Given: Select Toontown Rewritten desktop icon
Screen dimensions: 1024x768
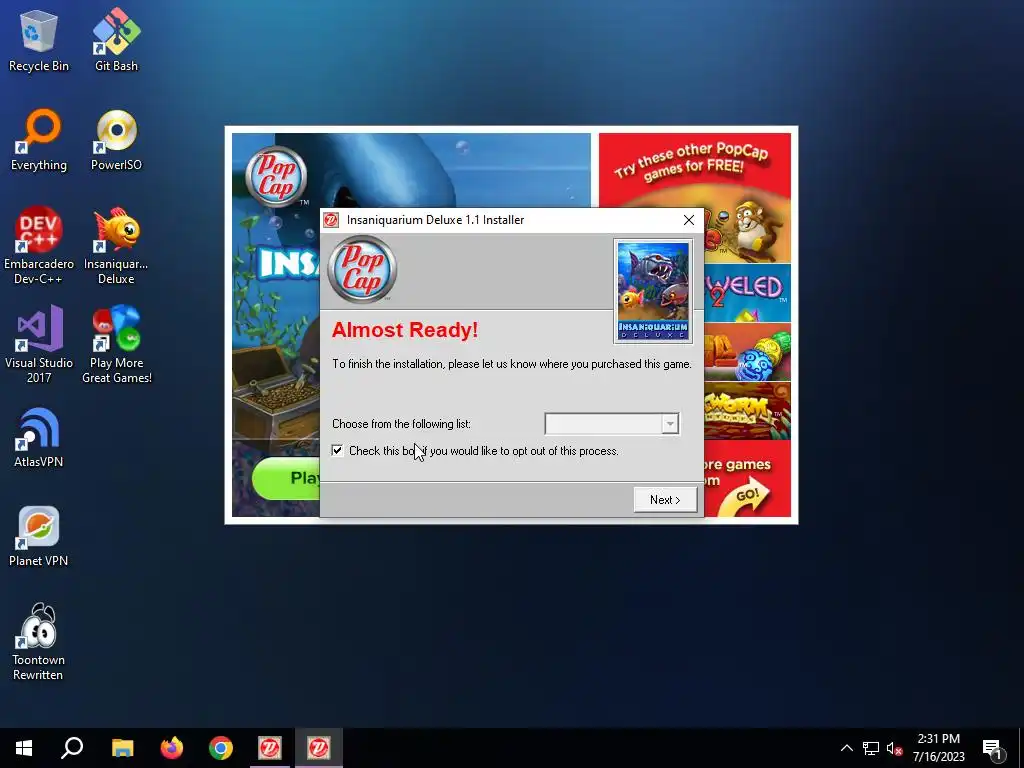Looking at the screenshot, I should [x=39, y=642].
